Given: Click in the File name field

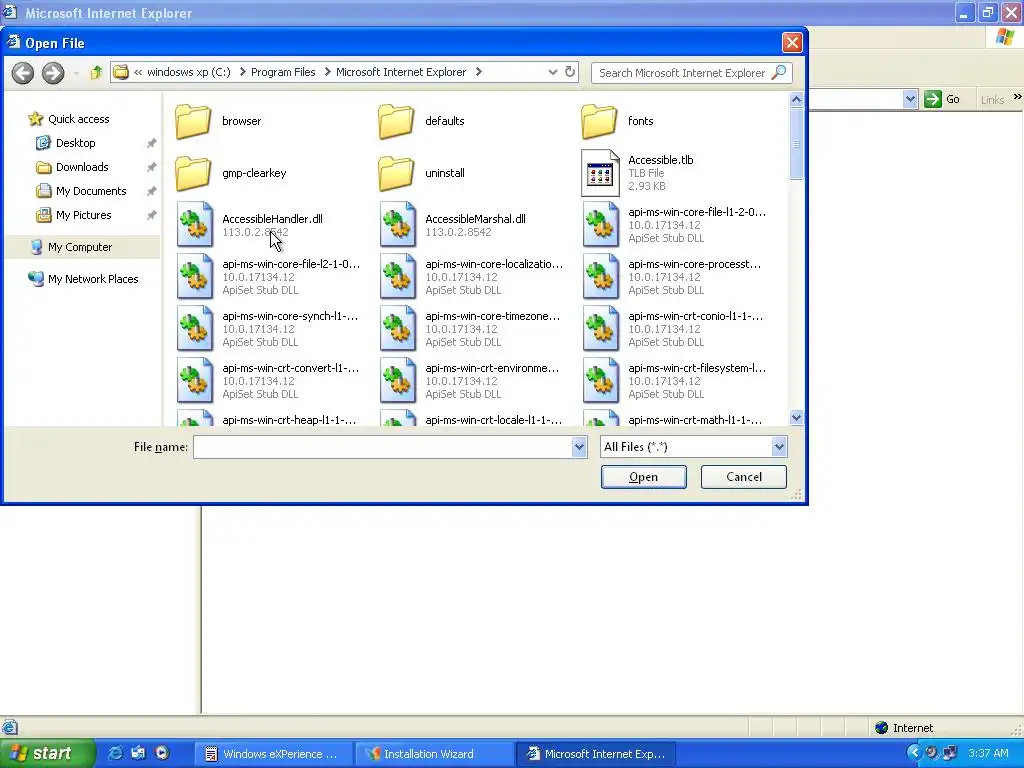Looking at the screenshot, I should click(383, 447).
